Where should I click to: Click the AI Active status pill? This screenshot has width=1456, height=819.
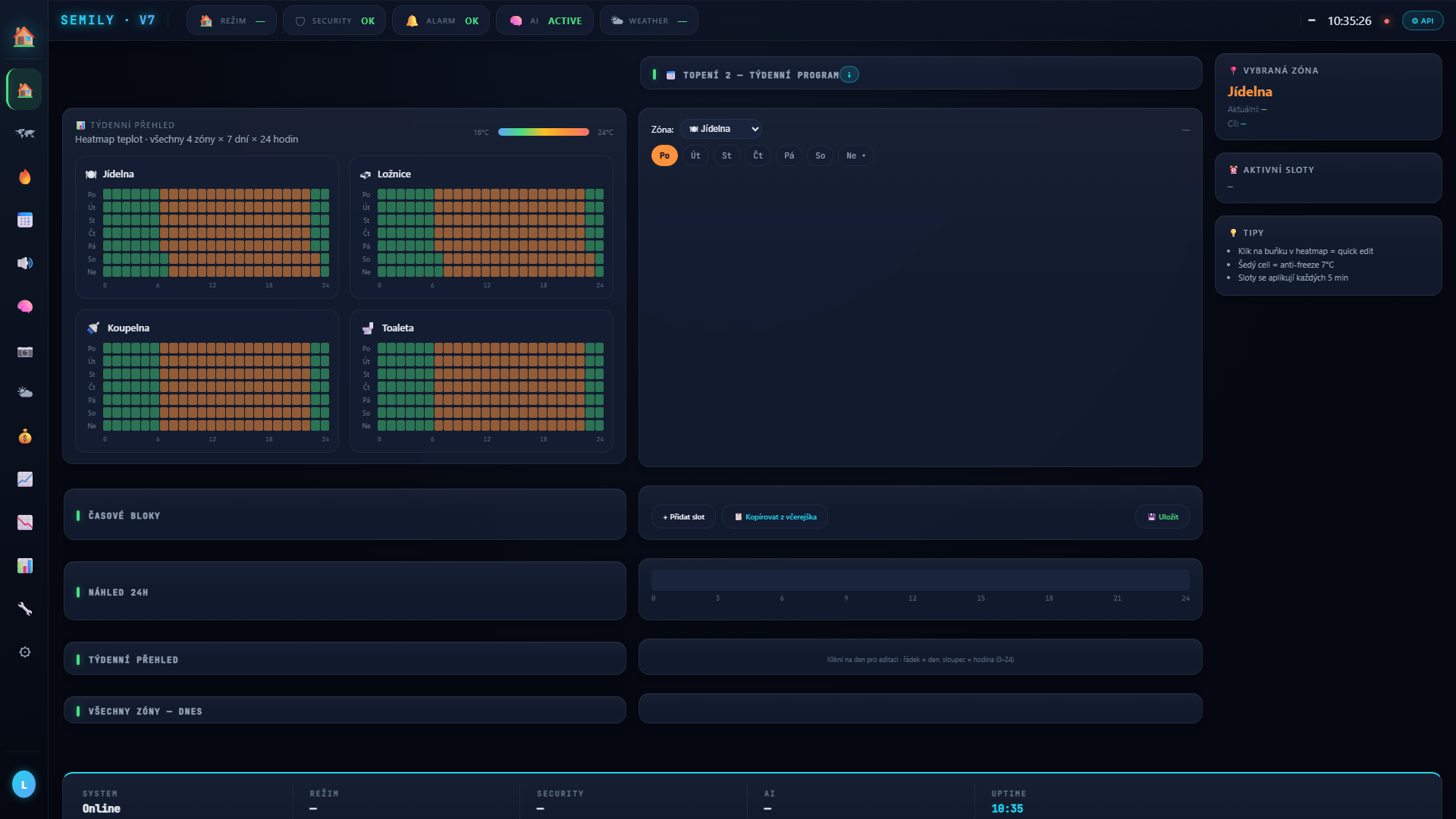coord(544,20)
